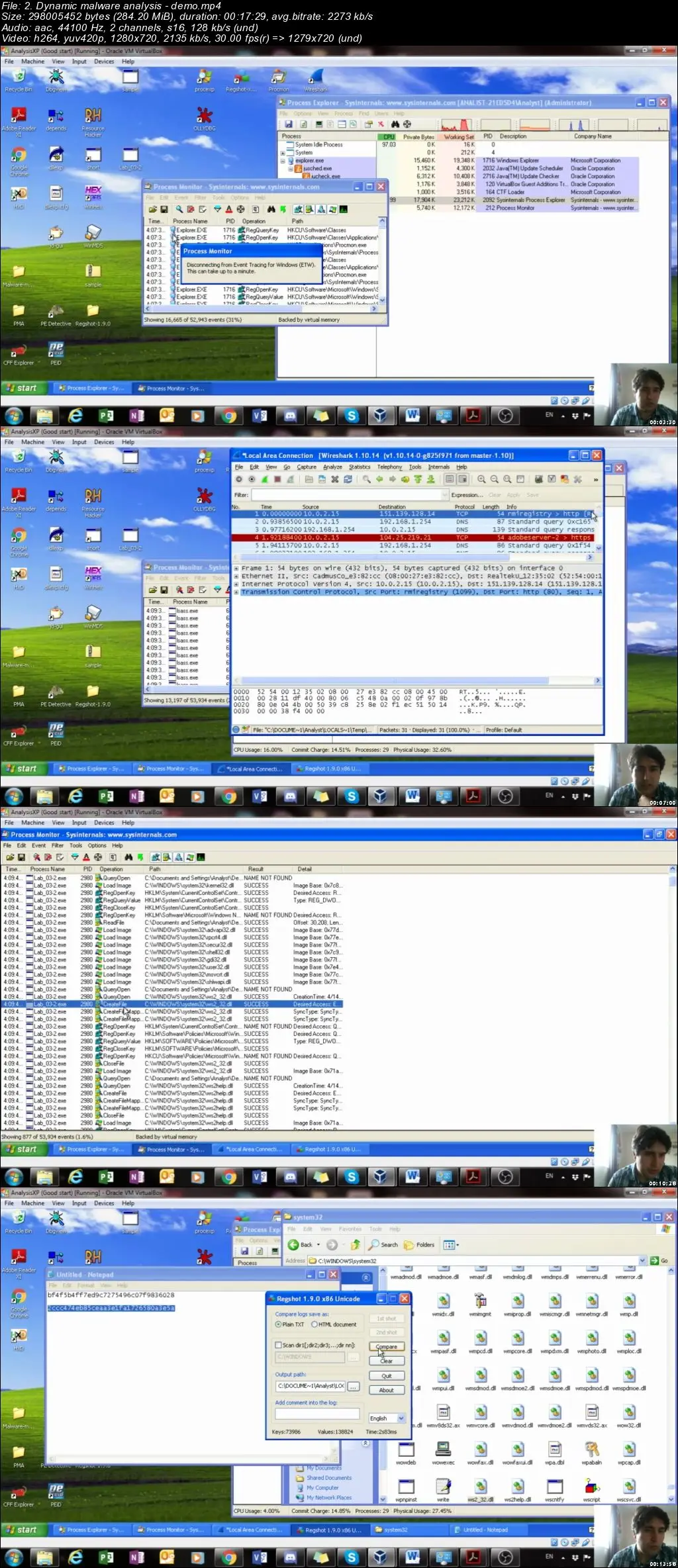The image size is (678, 1568).
Task: Click the Folders button in system32 window
Action: (419, 1245)
